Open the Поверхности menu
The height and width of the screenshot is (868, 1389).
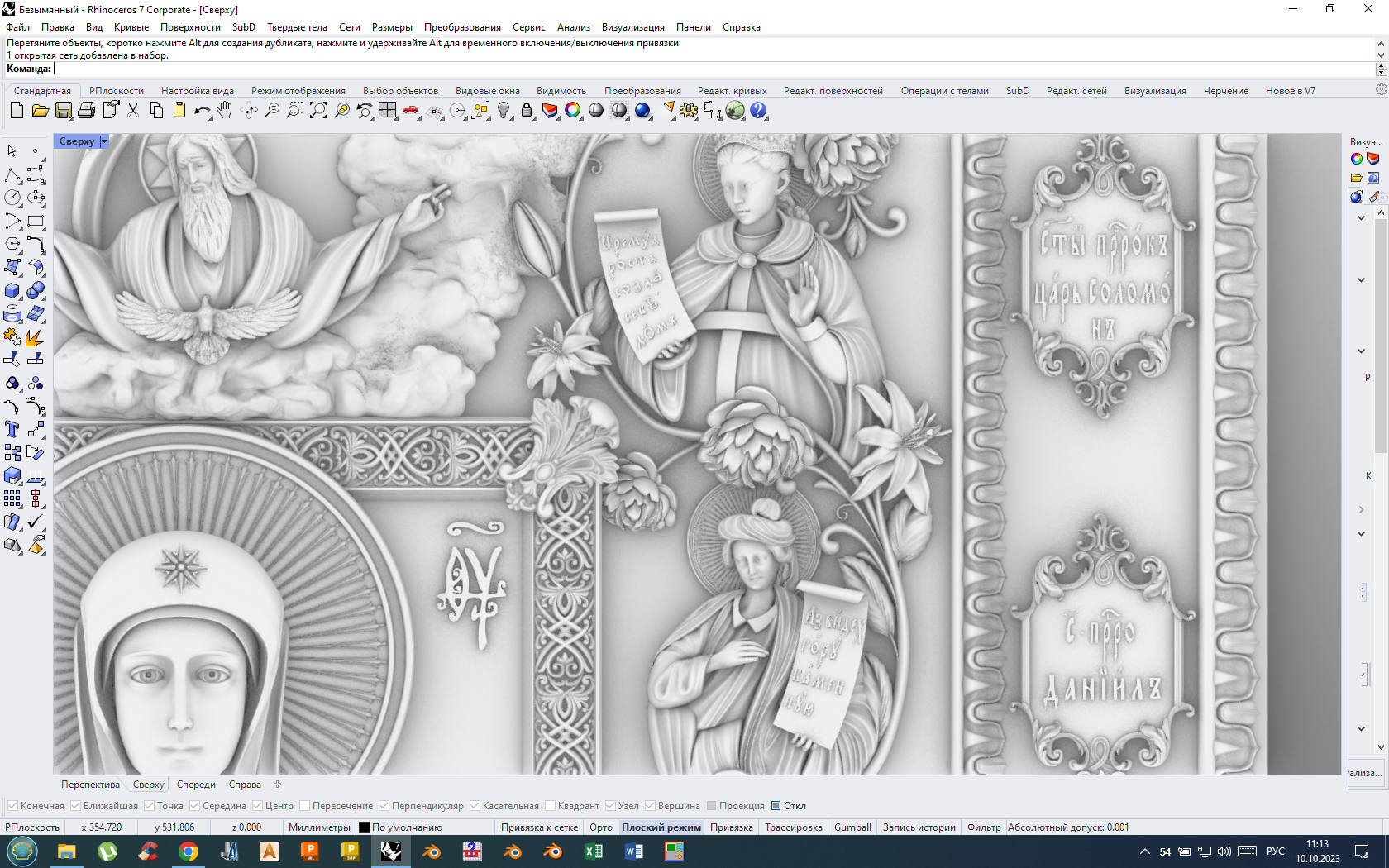tap(190, 27)
